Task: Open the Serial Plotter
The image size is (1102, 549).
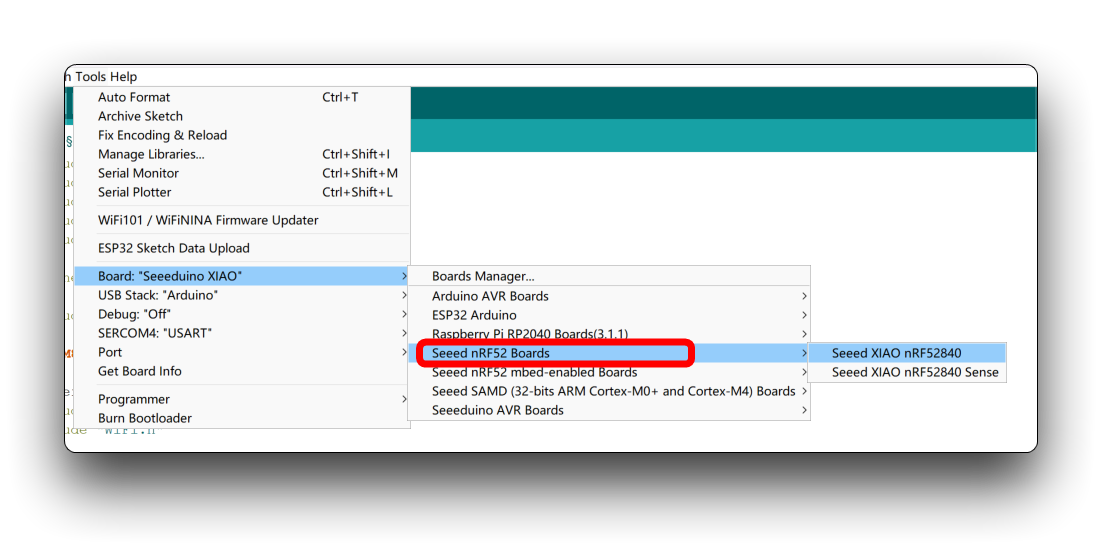Action: (x=242, y=192)
